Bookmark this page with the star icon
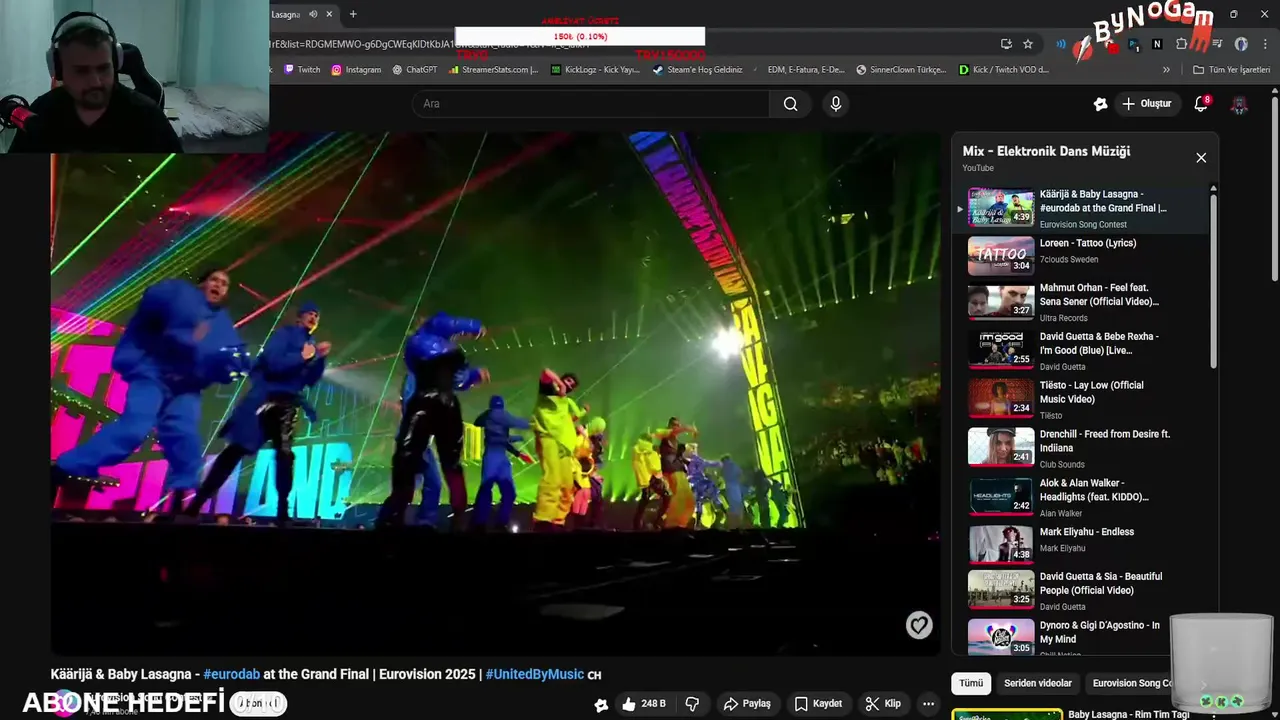The width and height of the screenshot is (1280, 720). click(x=1028, y=44)
